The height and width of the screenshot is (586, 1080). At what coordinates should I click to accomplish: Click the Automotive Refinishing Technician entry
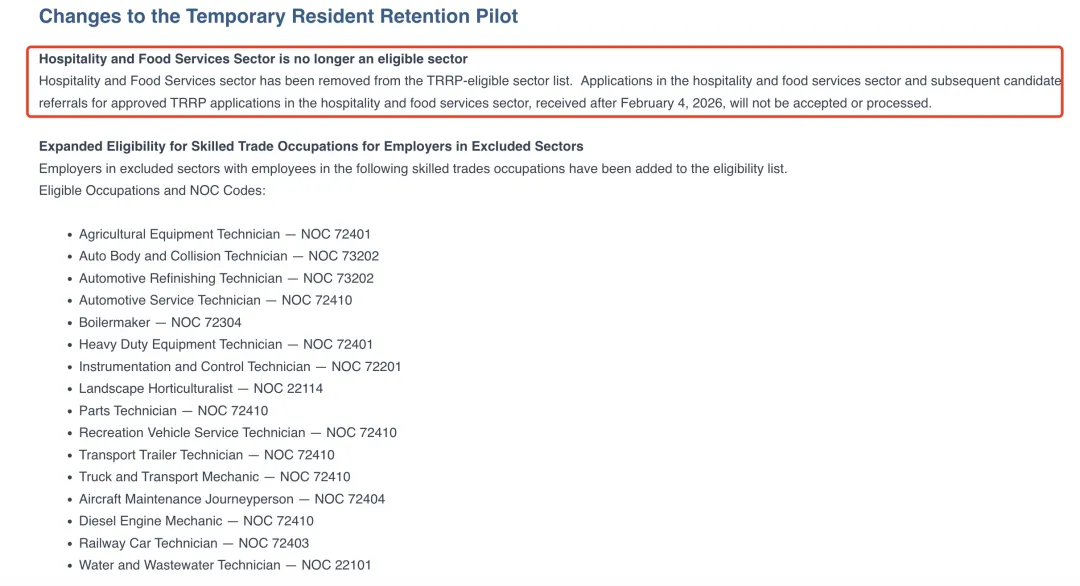[226, 278]
